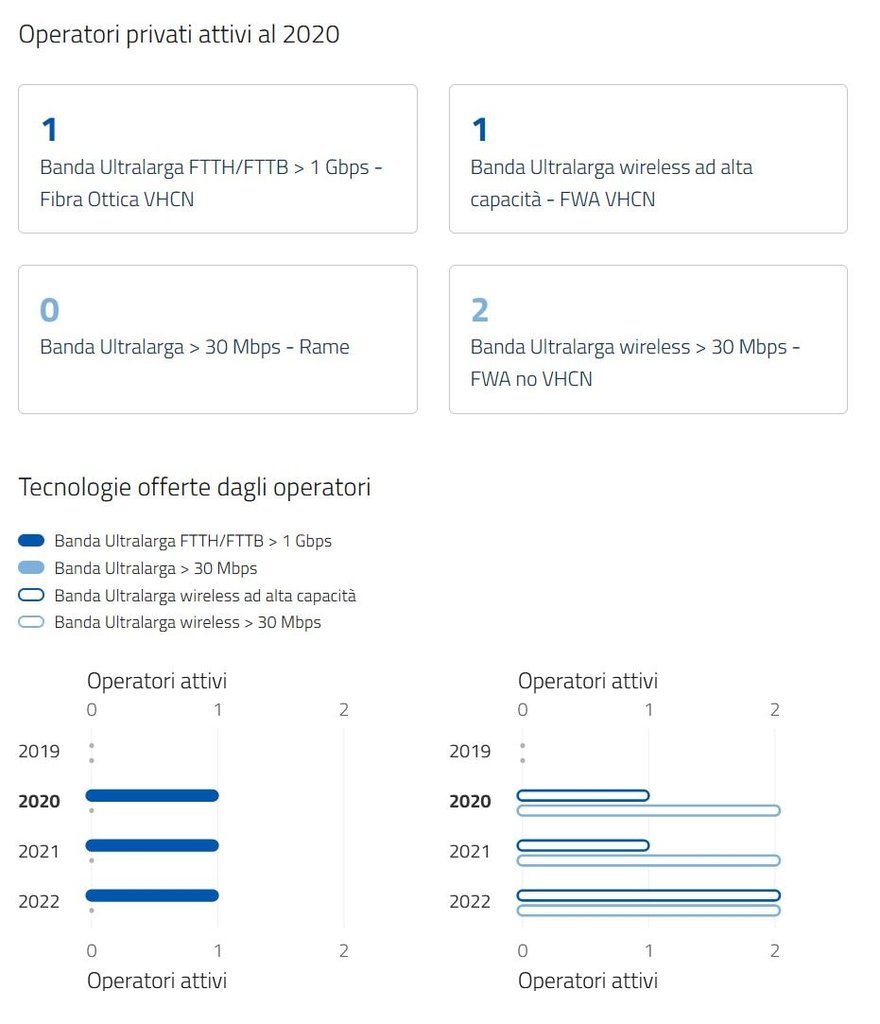The height and width of the screenshot is (1024, 880).
Task: Click the 'Tecnologie offerte dagli operatori' heading
Action: (195, 488)
